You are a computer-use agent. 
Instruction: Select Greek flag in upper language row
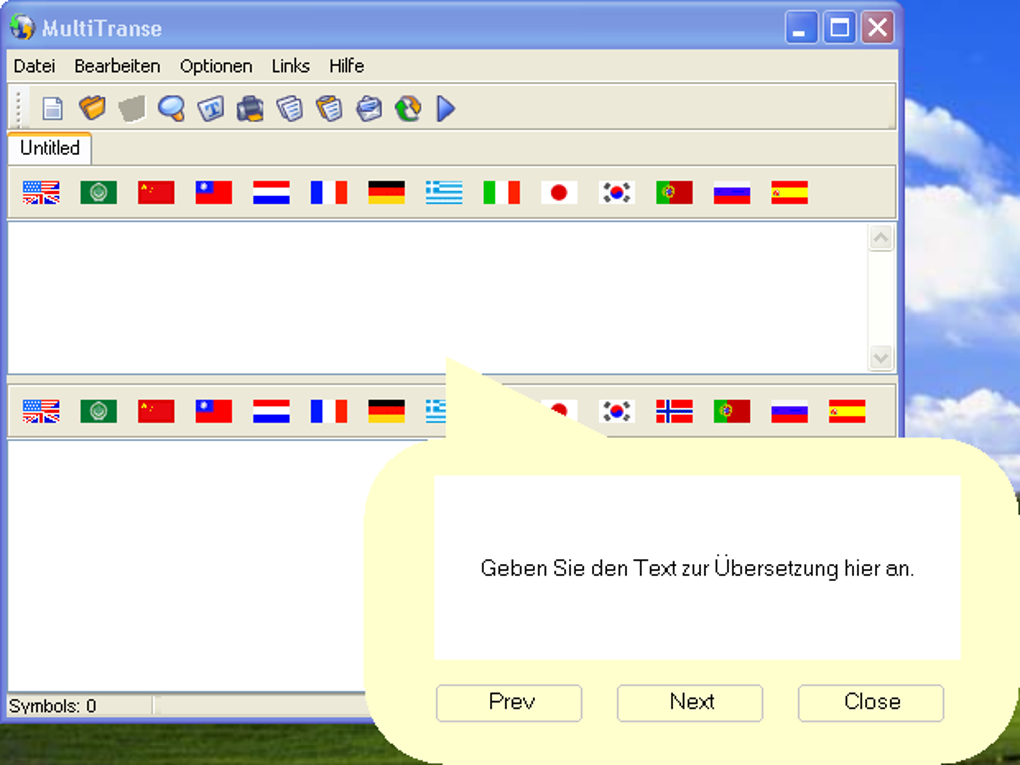tap(444, 193)
